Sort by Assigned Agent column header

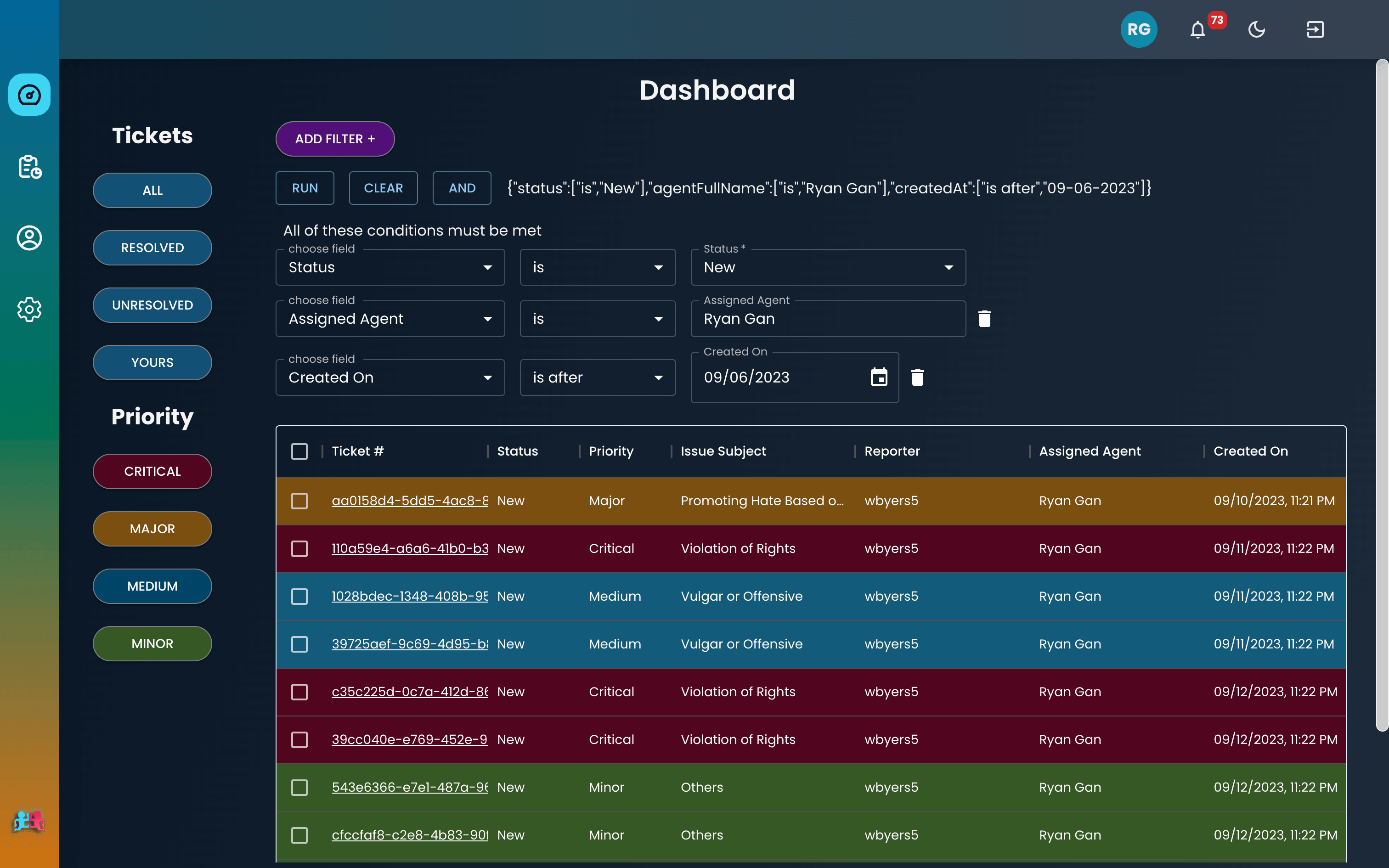[1090, 451]
